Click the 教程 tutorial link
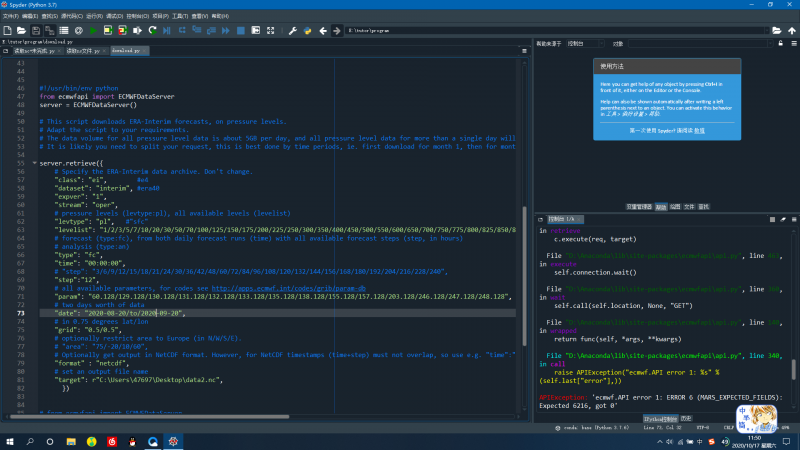The height and width of the screenshot is (450, 800). pyautogui.click(x=700, y=130)
